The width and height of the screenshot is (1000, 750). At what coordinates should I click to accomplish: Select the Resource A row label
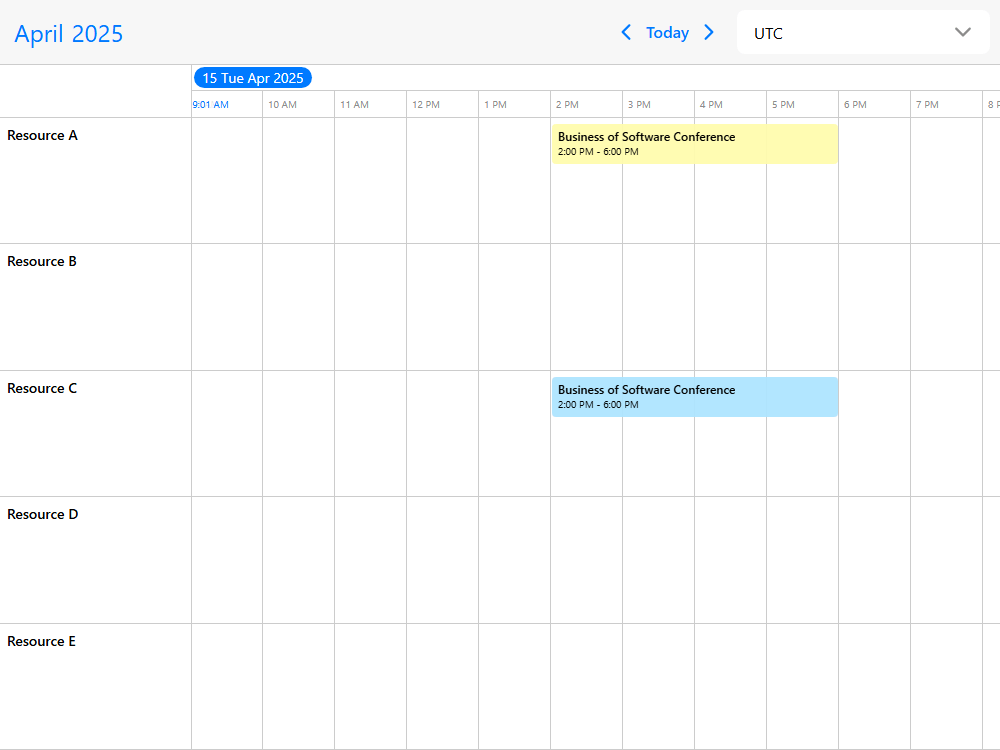[x=42, y=135]
